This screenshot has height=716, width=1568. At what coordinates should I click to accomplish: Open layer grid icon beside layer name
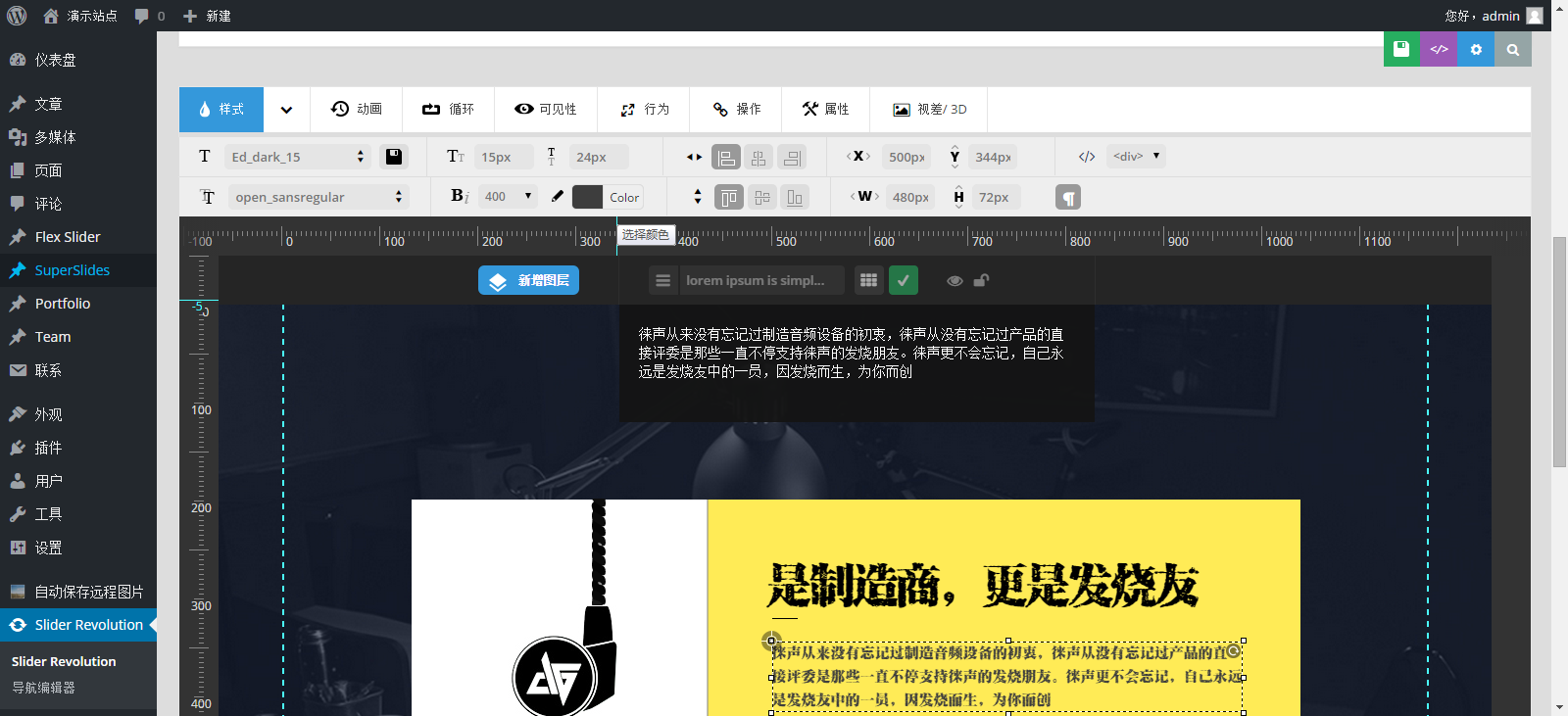pyautogui.click(x=868, y=280)
